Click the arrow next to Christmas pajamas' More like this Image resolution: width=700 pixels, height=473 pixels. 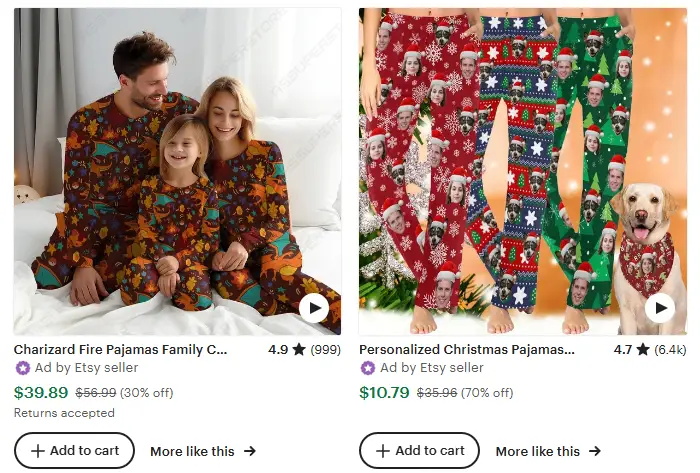click(595, 451)
